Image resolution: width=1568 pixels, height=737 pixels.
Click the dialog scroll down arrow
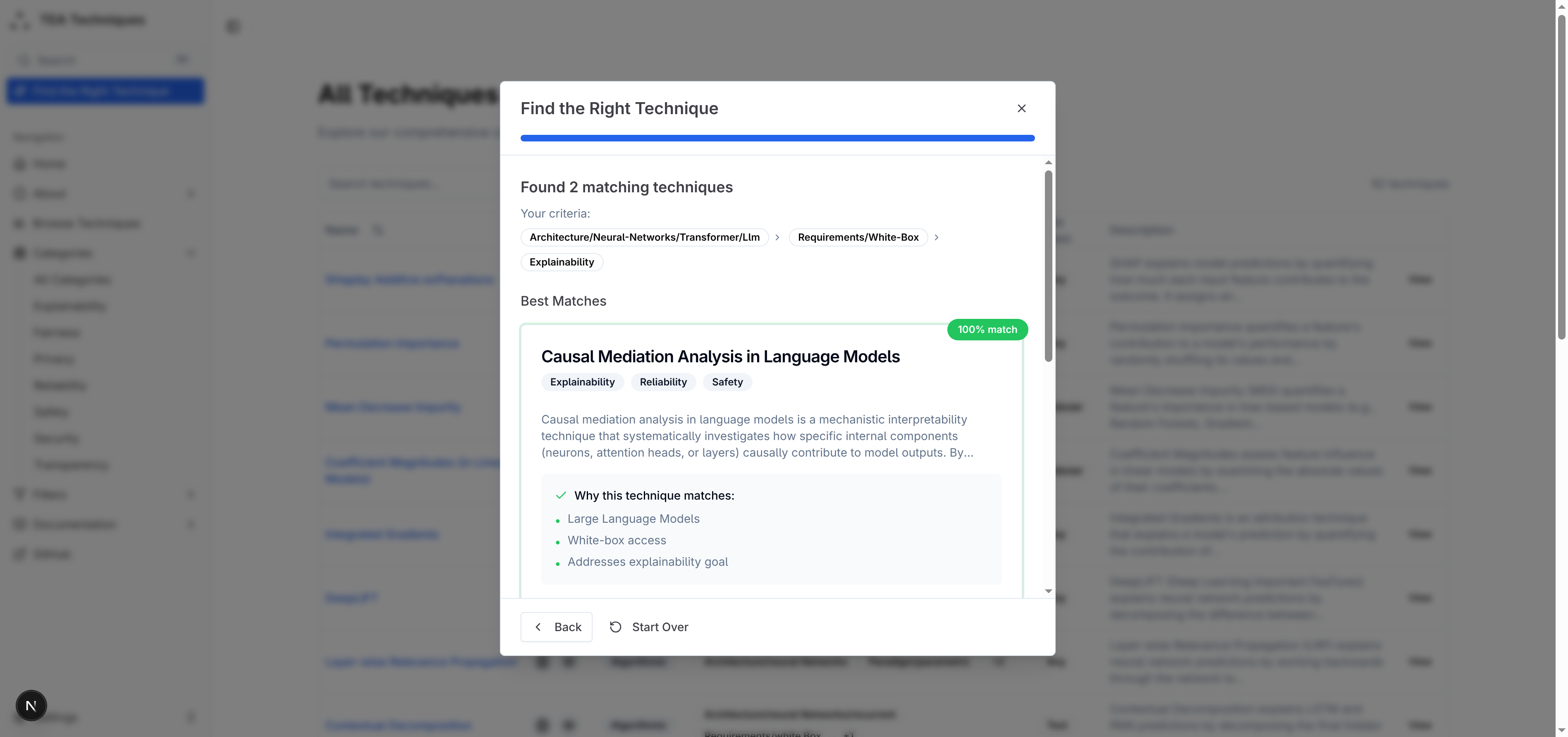(x=1048, y=591)
